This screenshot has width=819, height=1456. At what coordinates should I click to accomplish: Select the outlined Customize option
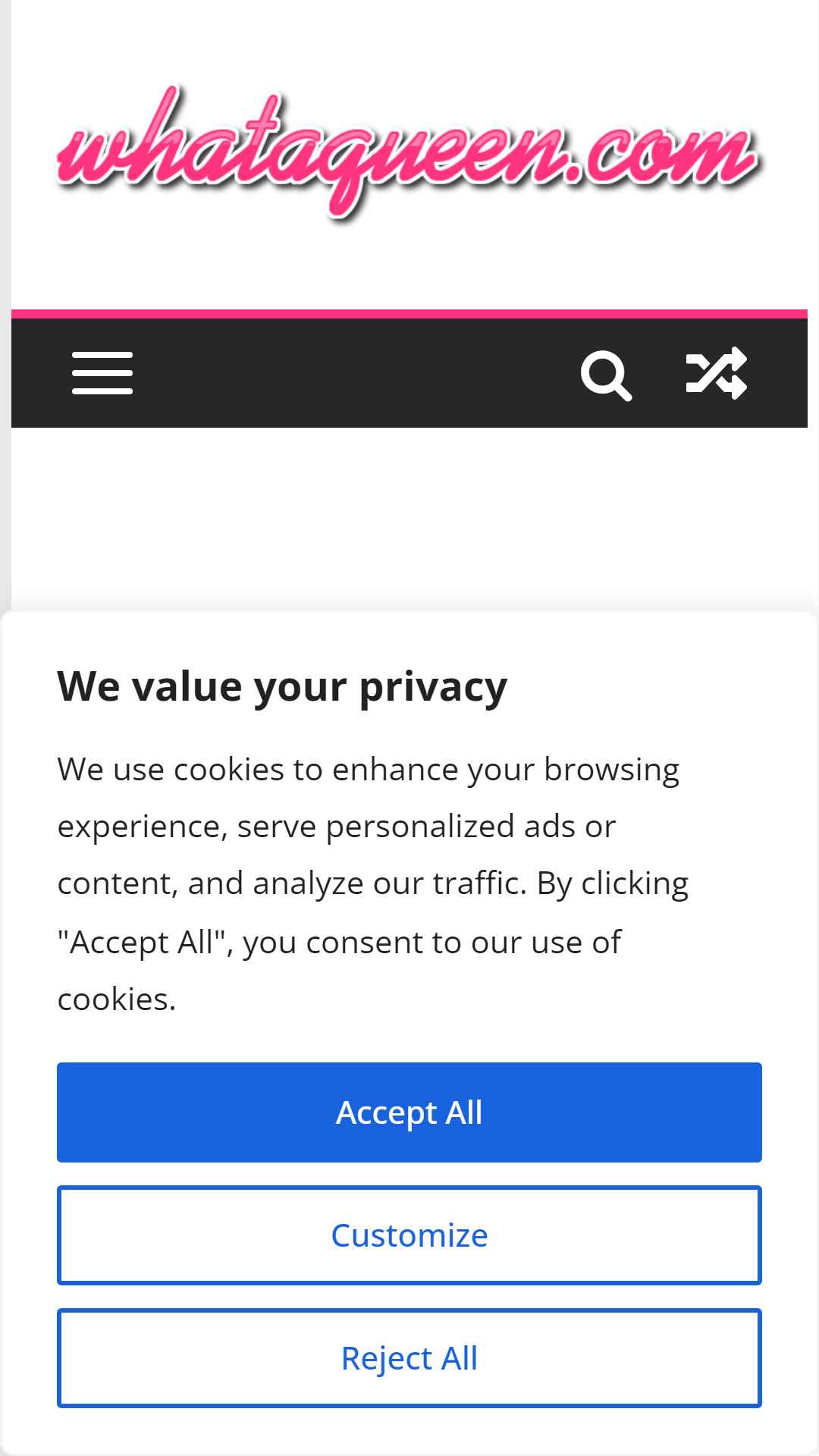pyautogui.click(x=409, y=1235)
